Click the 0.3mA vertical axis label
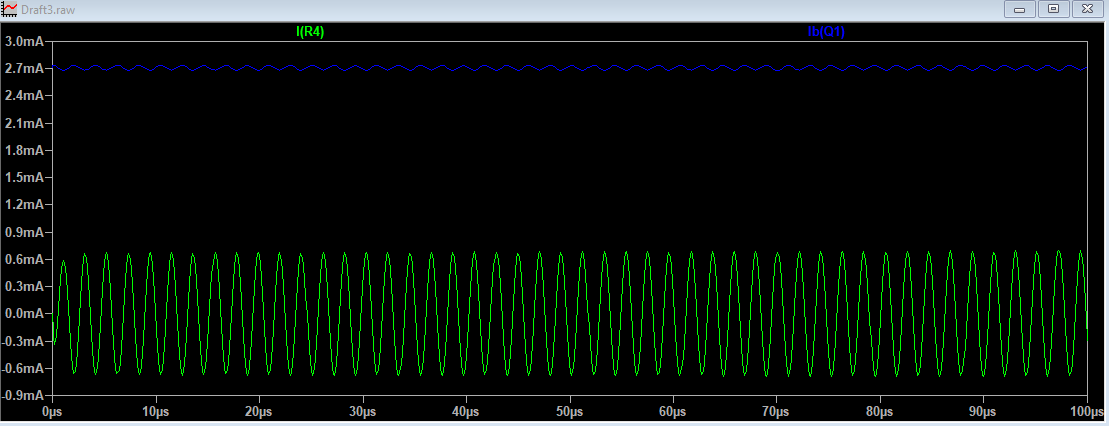Viewport: 1109px width, 426px height. [23, 287]
